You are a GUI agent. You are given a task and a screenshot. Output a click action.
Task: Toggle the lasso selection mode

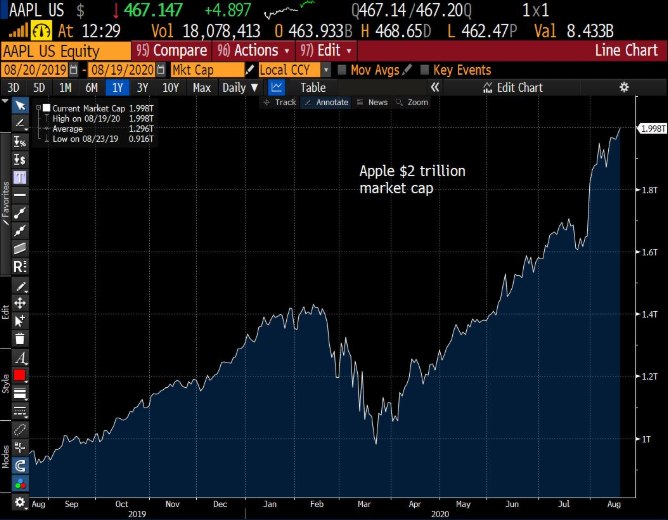pos(20,429)
